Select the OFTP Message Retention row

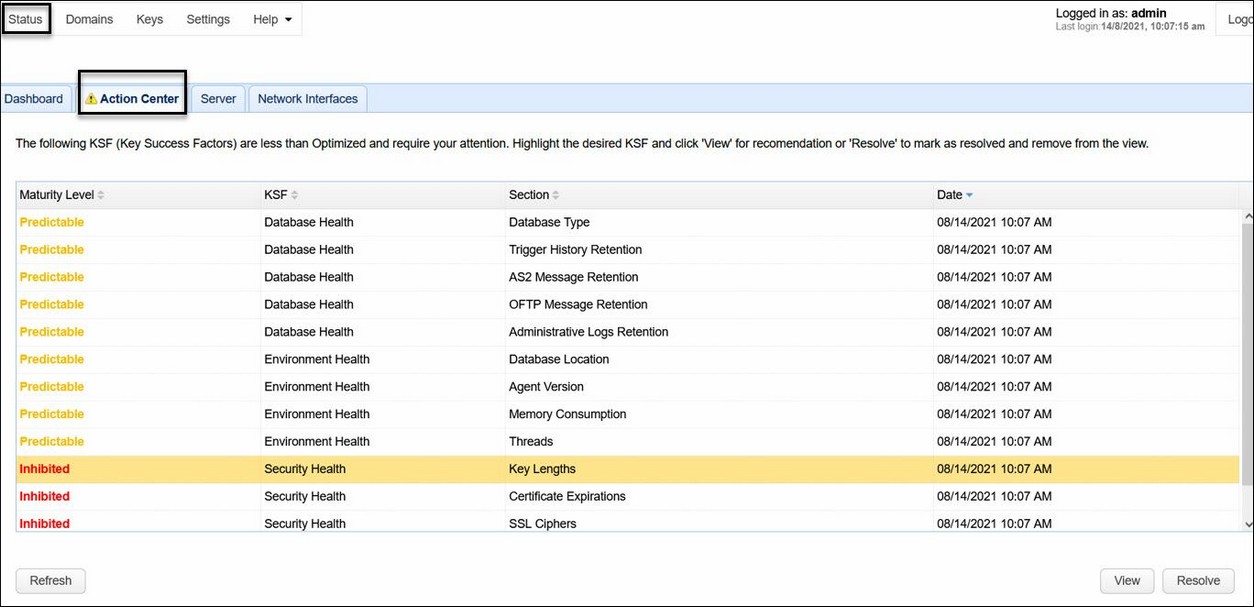tap(628, 304)
